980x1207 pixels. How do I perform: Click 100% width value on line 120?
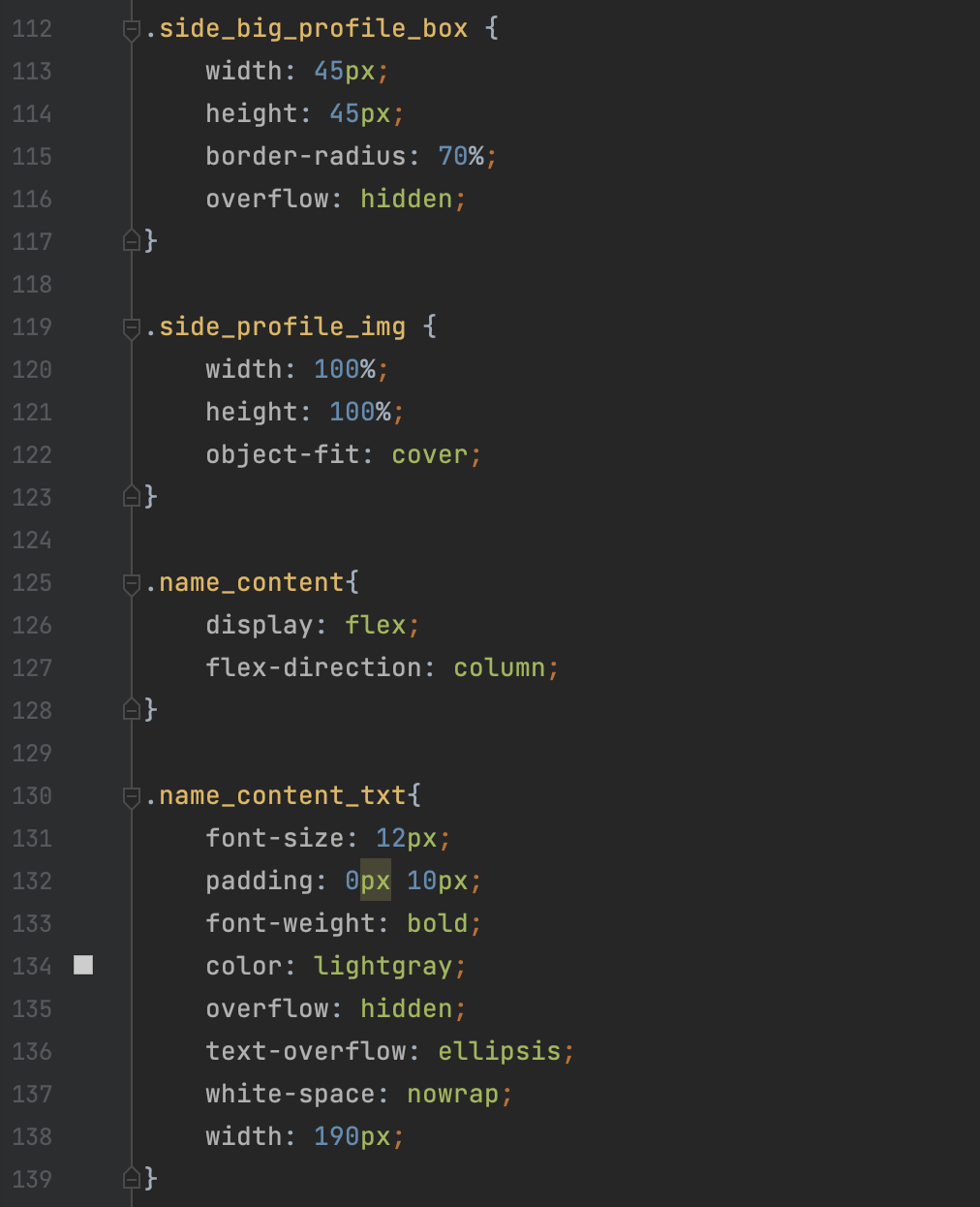345,369
